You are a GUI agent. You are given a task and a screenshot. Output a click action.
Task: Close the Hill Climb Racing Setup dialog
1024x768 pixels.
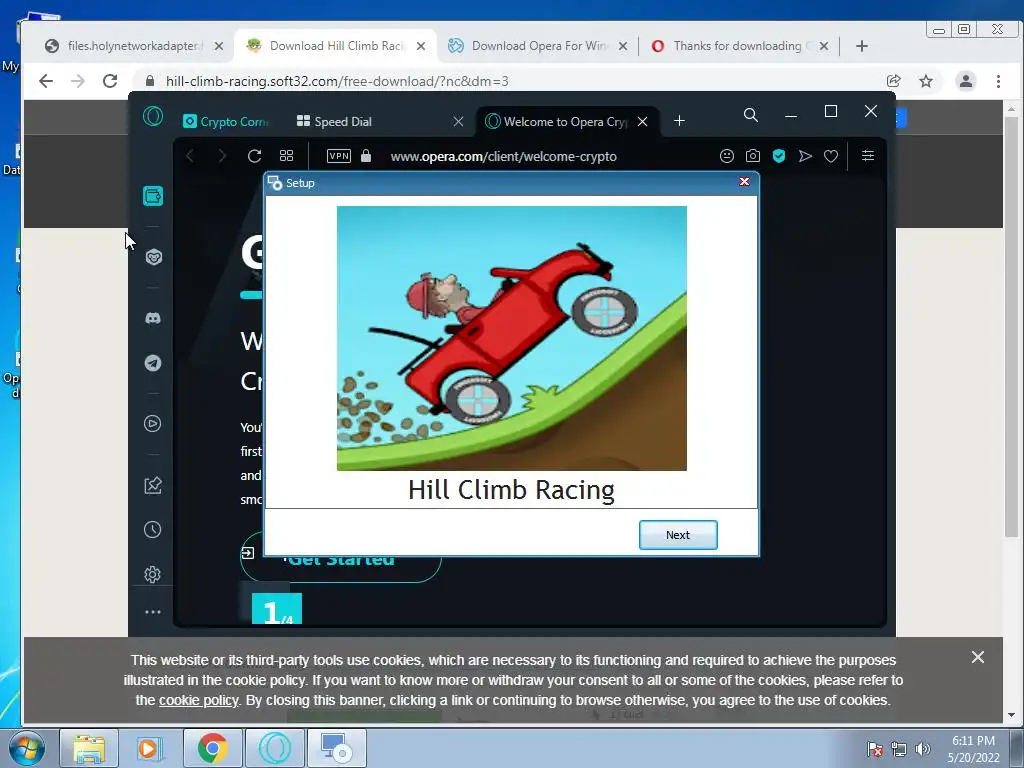pyautogui.click(x=744, y=182)
